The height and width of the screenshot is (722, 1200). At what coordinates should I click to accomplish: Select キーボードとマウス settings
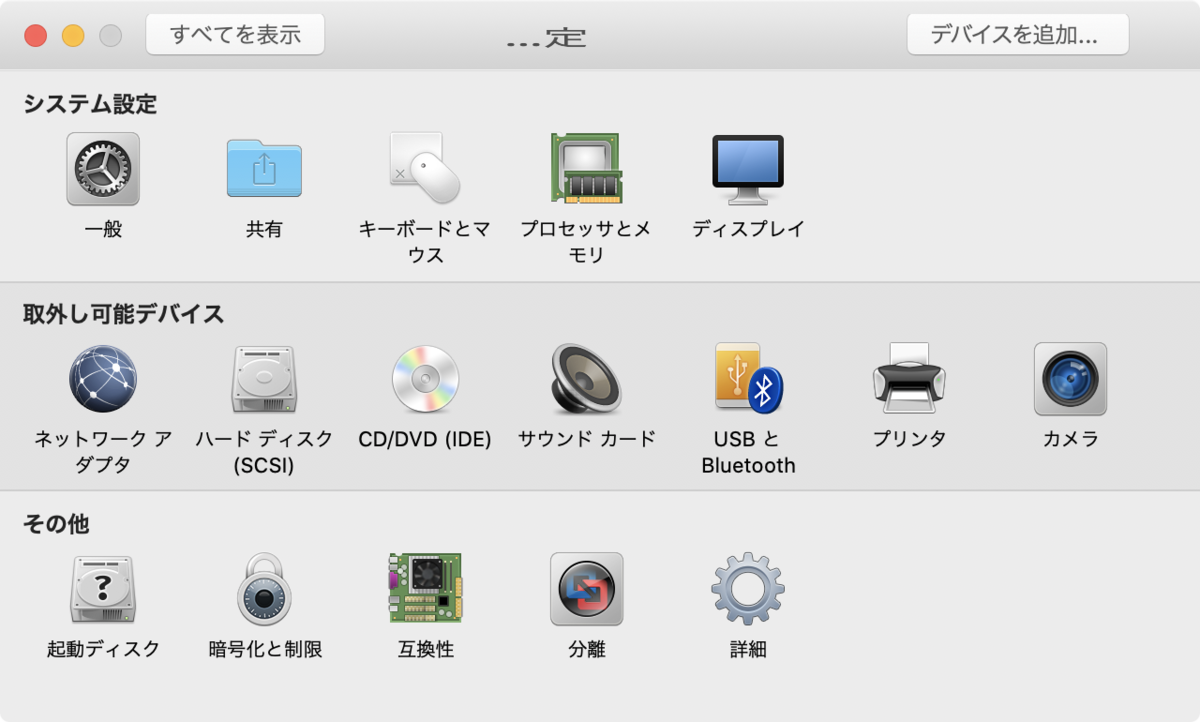click(424, 168)
